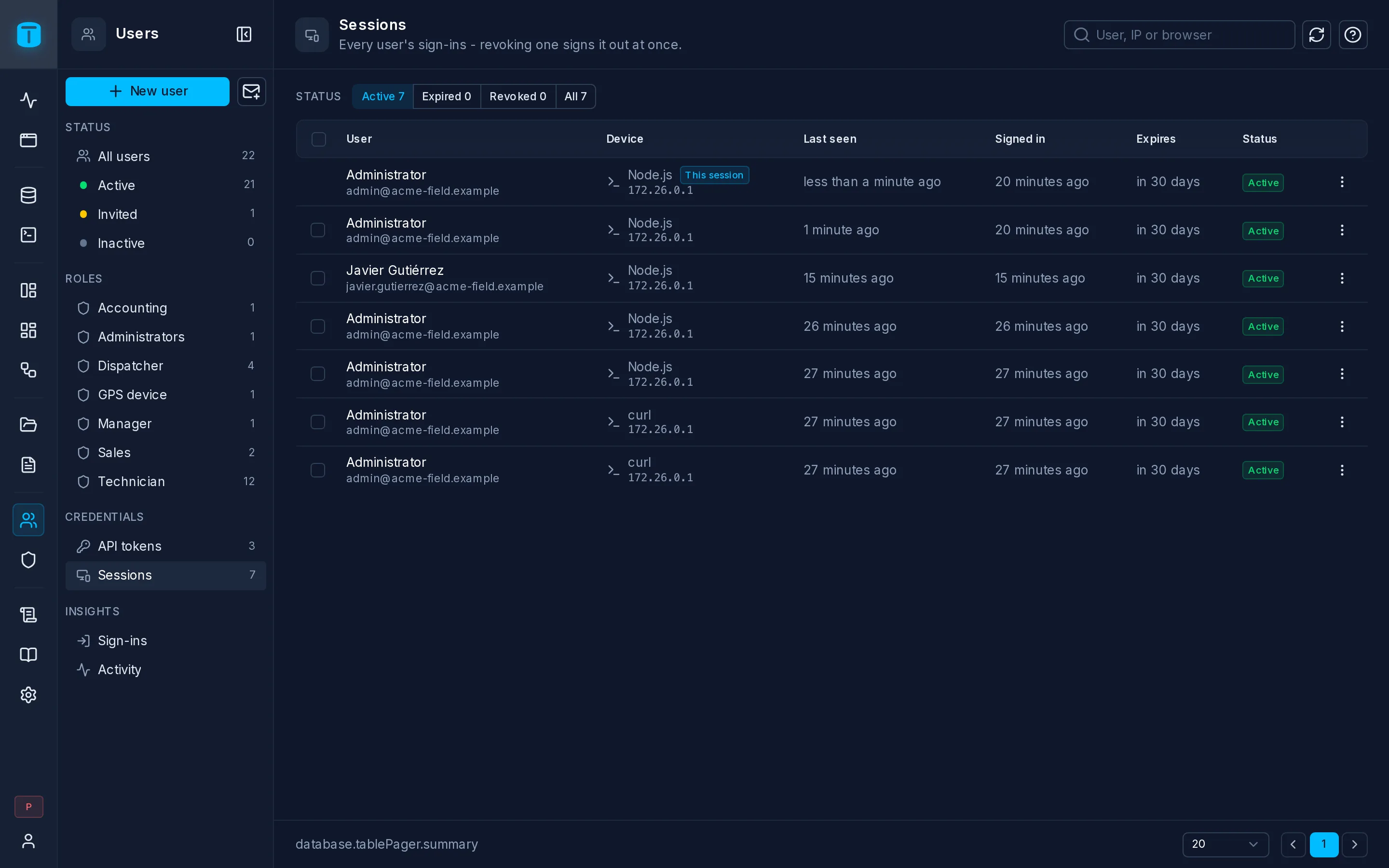Screen dimensions: 1389x868
Task: Click the app logo T icon
Action: (x=28, y=34)
